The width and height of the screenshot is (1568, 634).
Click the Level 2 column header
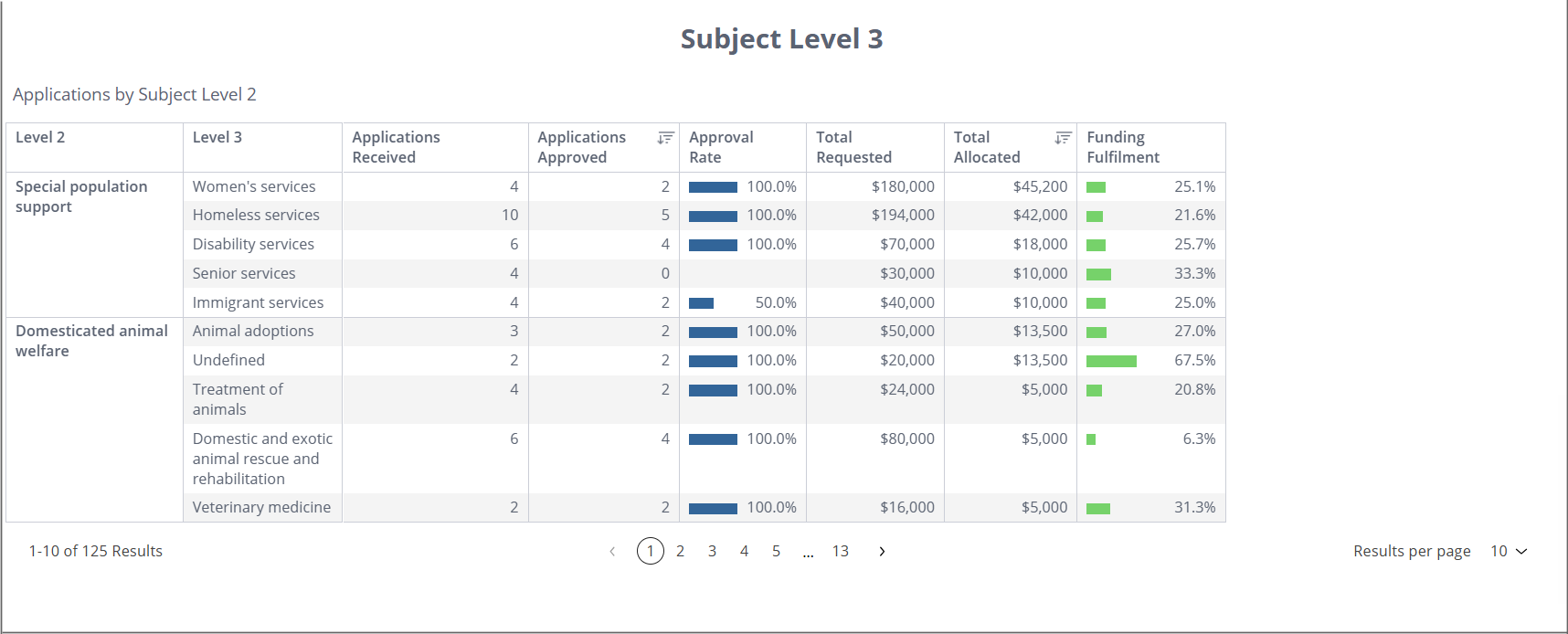(x=40, y=138)
